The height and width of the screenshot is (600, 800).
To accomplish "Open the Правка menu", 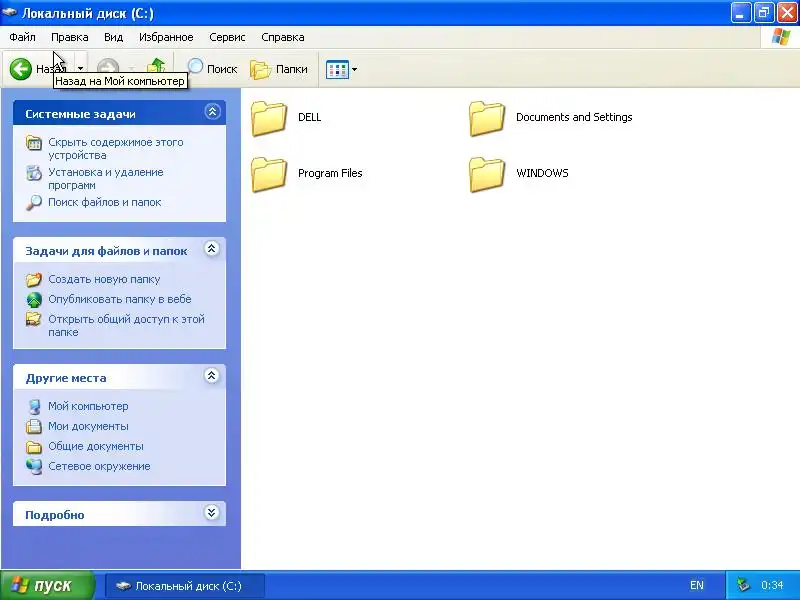I will click(x=69, y=37).
